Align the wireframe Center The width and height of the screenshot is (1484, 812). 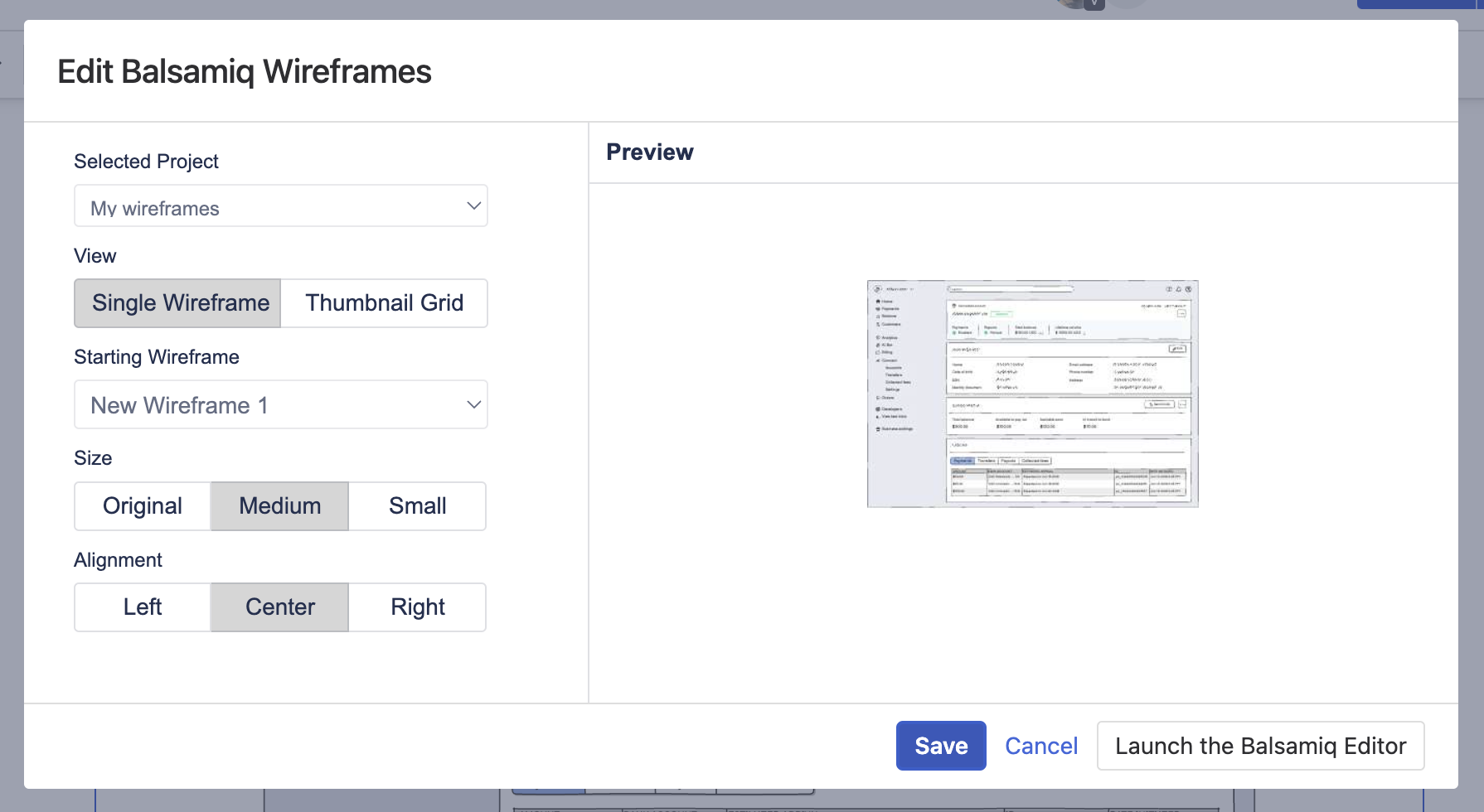280,607
